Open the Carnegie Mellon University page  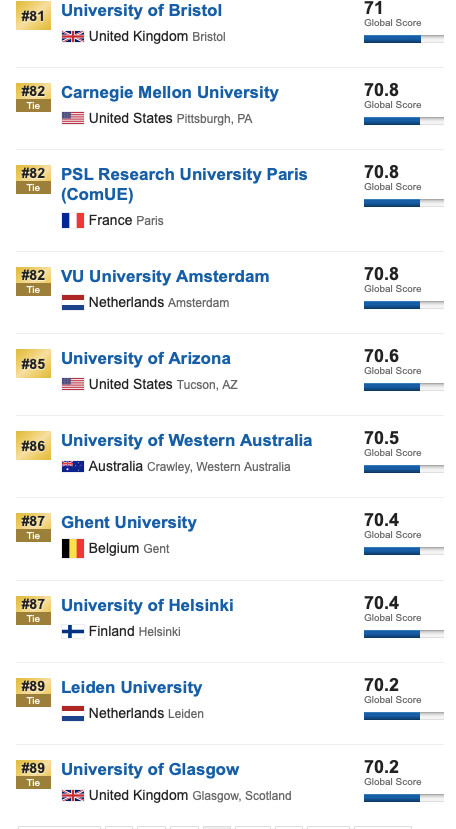[x=170, y=93]
